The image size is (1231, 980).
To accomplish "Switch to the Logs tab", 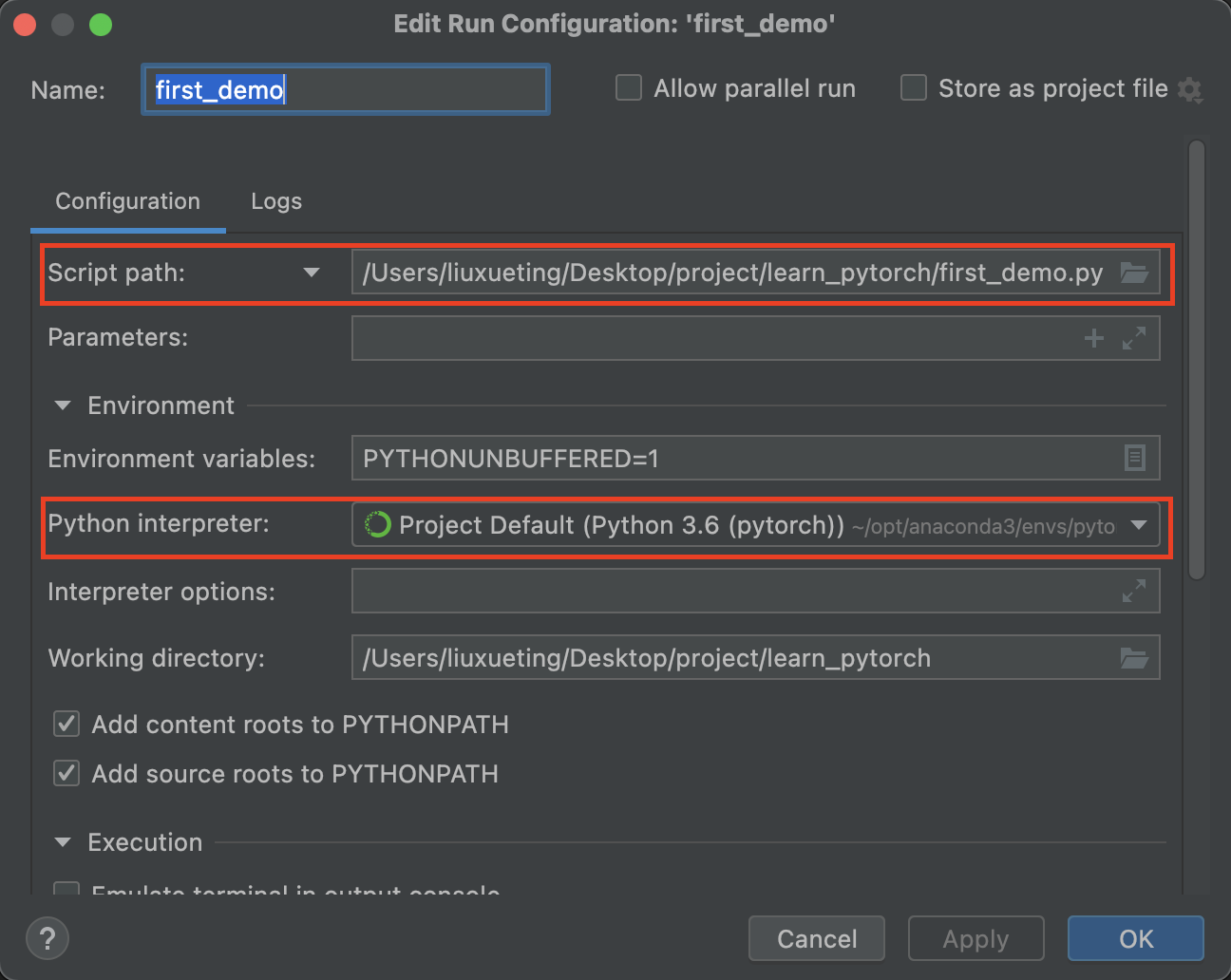I will [x=276, y=201].
